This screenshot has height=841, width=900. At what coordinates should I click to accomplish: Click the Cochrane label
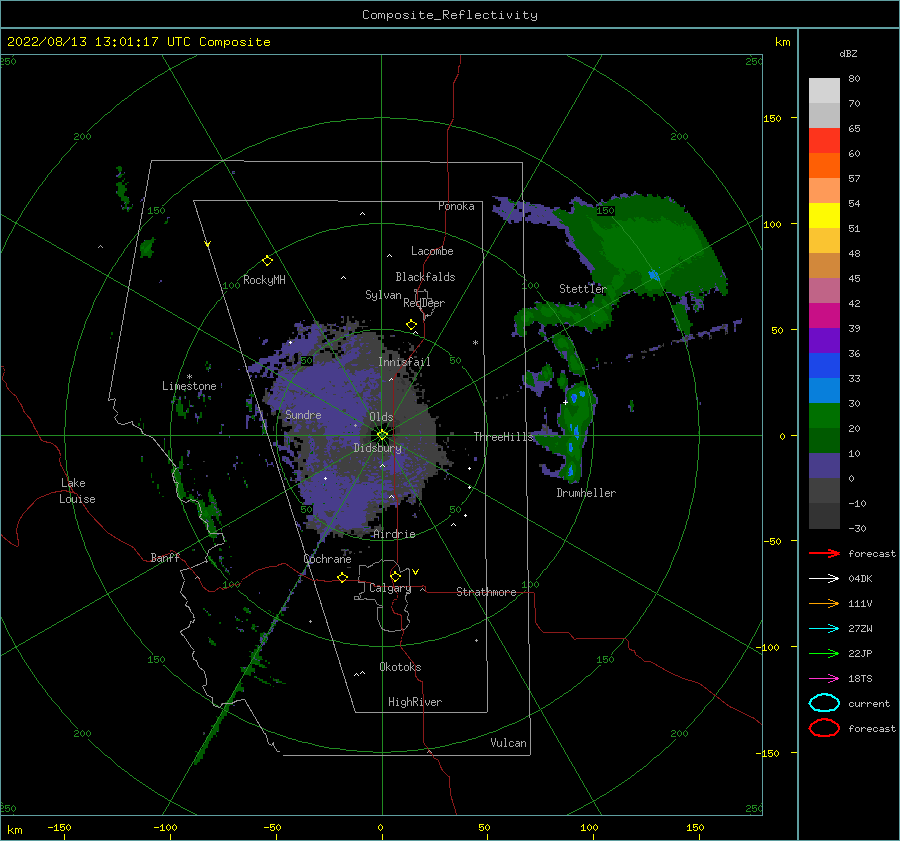click(327, 559)
